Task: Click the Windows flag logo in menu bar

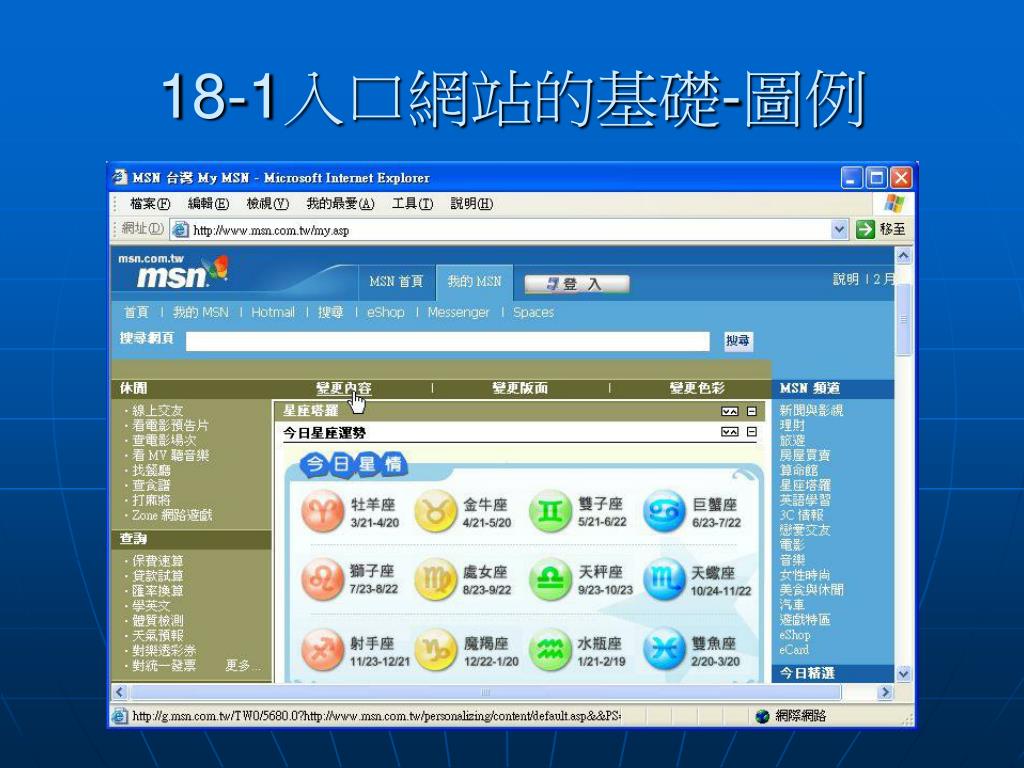Action: click(894, 203)
